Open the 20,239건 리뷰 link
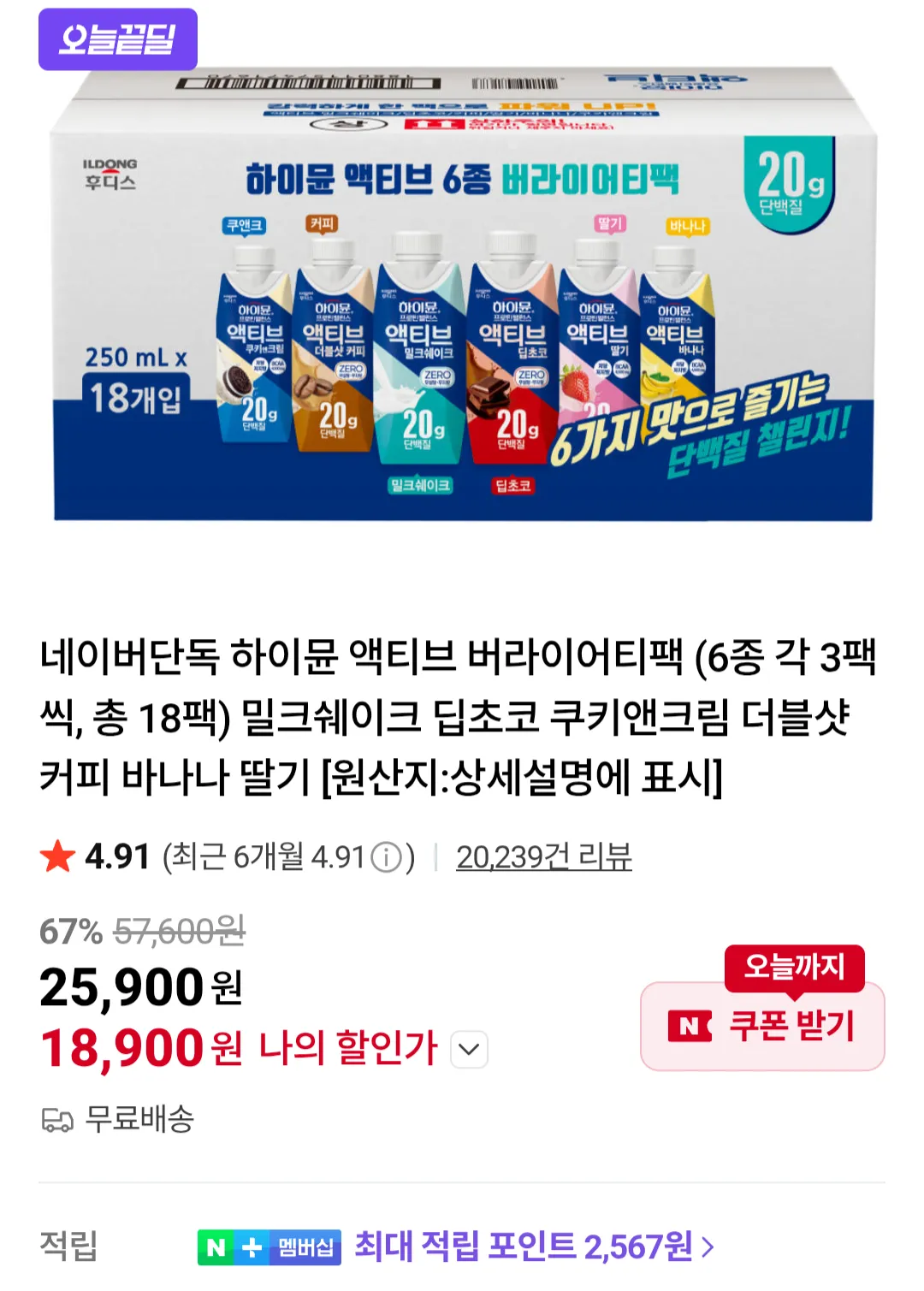Image resolution: width=924 pixels, height=1291 pixels. (544, 856)
